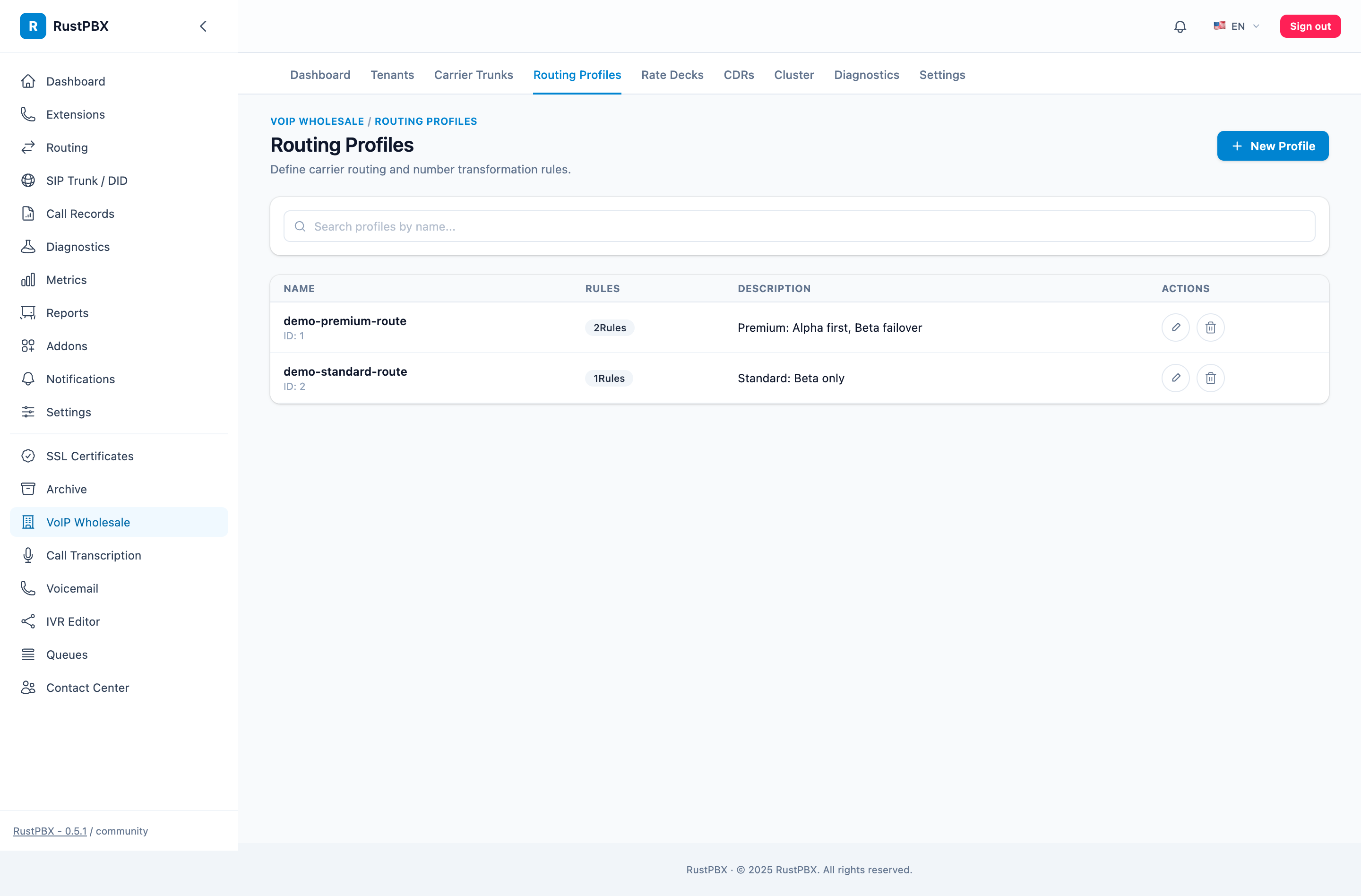Viewport: 1361px width, 896px height.
Task: Delete the demo-standard-route profile
Action: [1210, 378]
